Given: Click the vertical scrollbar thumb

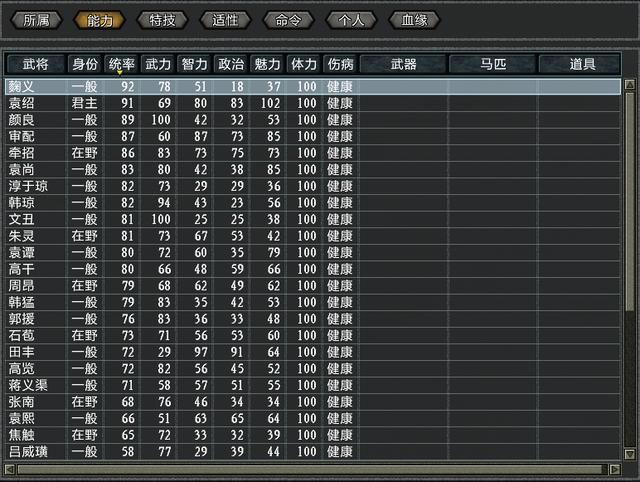Looking at the screenshot, I should pos(630,200).
